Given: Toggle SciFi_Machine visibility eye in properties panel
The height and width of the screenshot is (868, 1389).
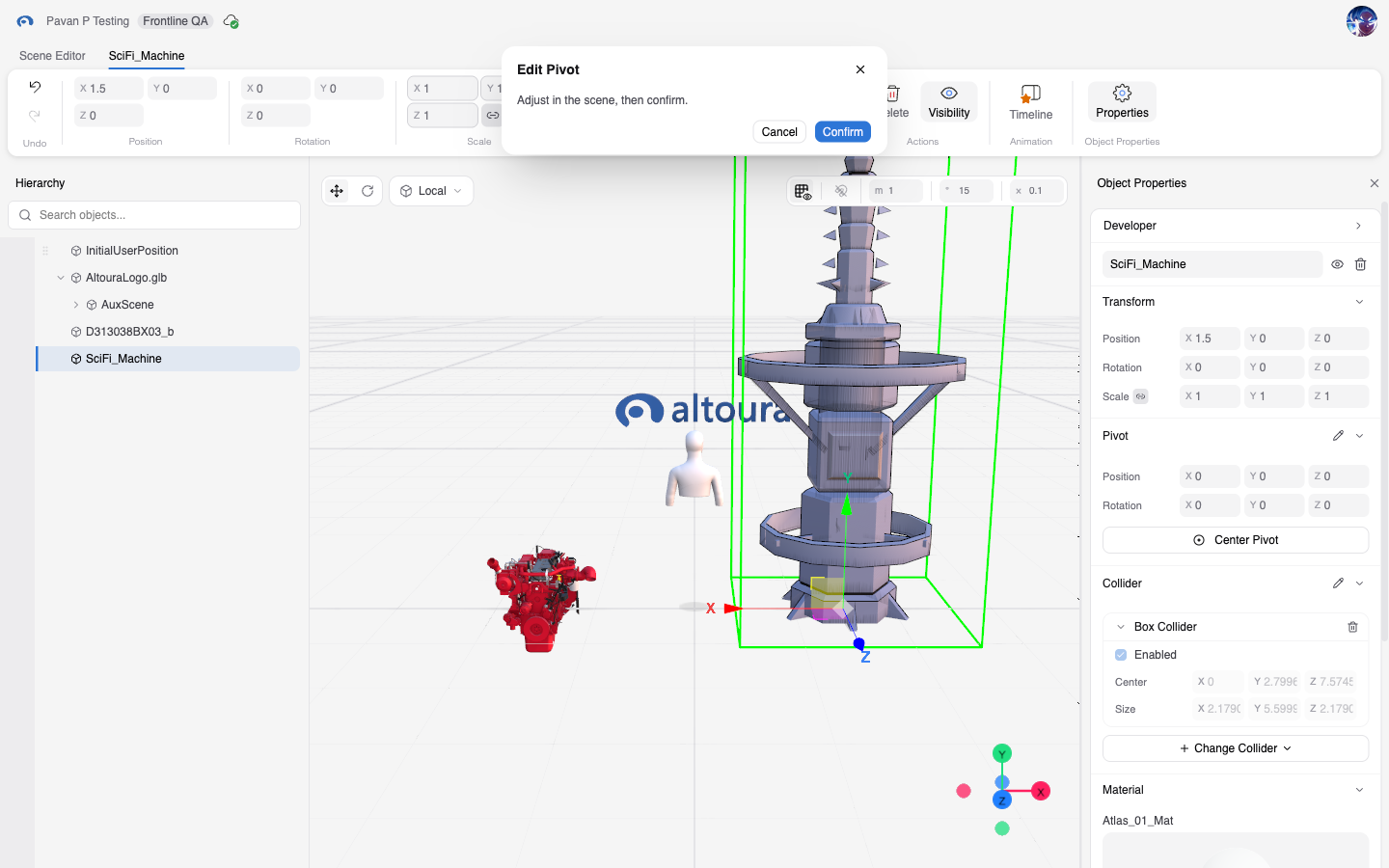Looking at the screenshot, I should [1337, 264].
